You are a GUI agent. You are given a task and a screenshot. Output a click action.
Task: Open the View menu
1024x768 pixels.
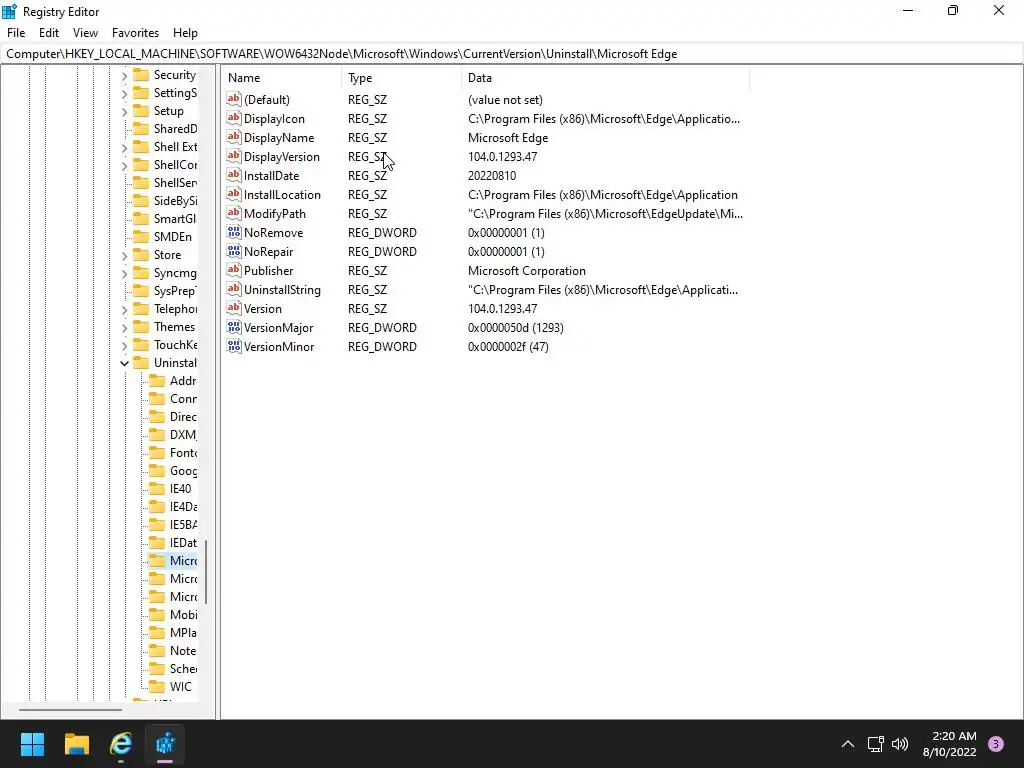tap(86, 33)
